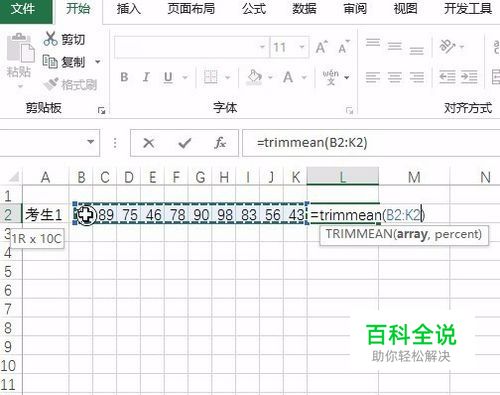The height and width of the screenshot is (395, 500).
Task: Switch to 页面布局 tab
Action: (191, 9)
